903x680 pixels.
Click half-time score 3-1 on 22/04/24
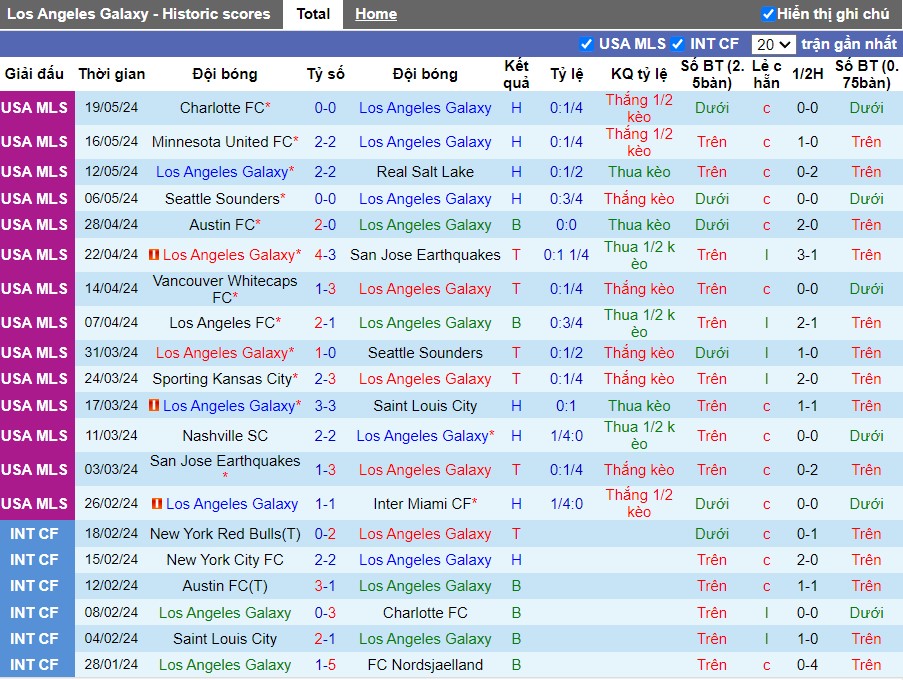coord(807,254)
